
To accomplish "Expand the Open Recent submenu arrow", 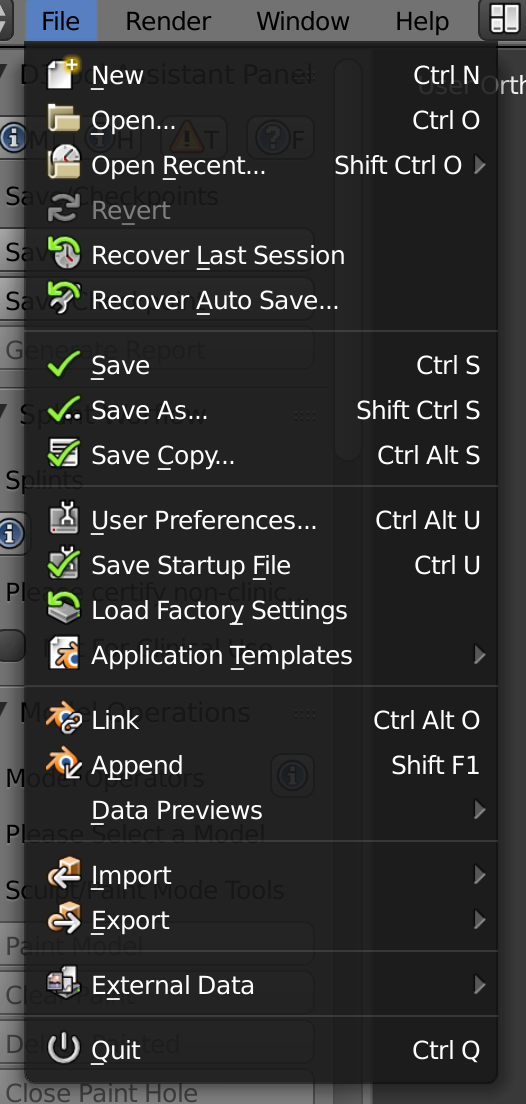I will (480, 165).
